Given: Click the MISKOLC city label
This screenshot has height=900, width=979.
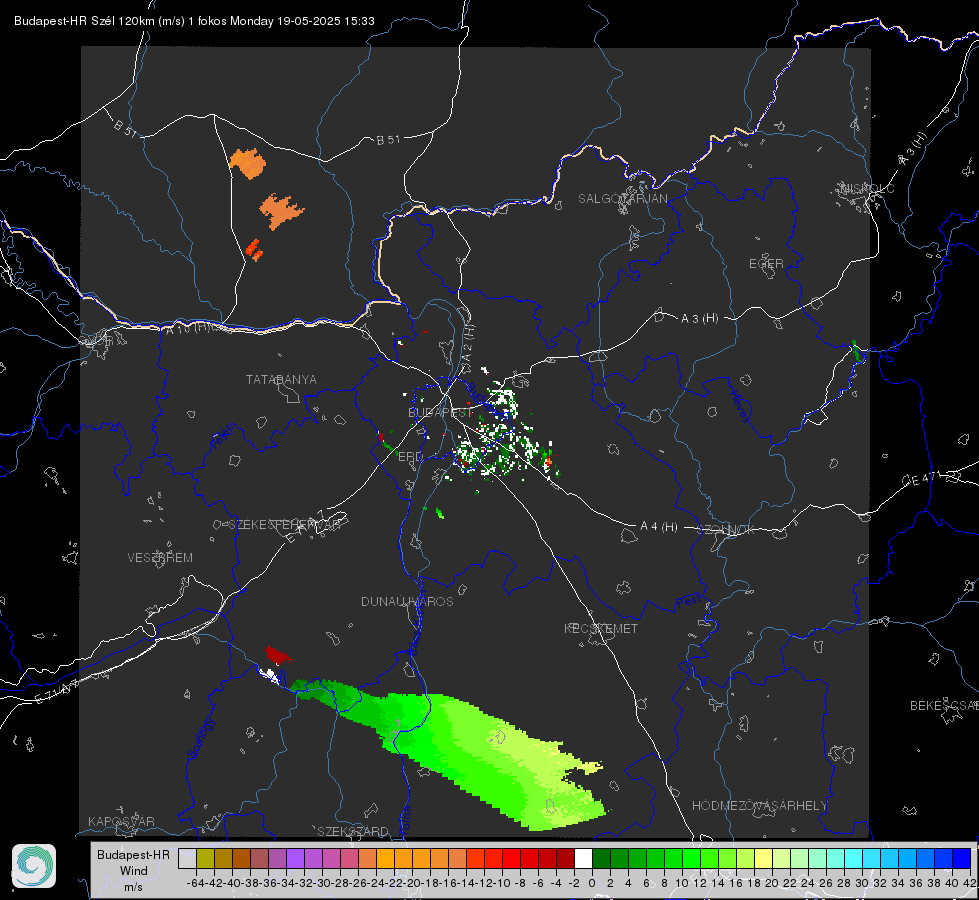Looking at the screenshot, I should tap(867, 188).
